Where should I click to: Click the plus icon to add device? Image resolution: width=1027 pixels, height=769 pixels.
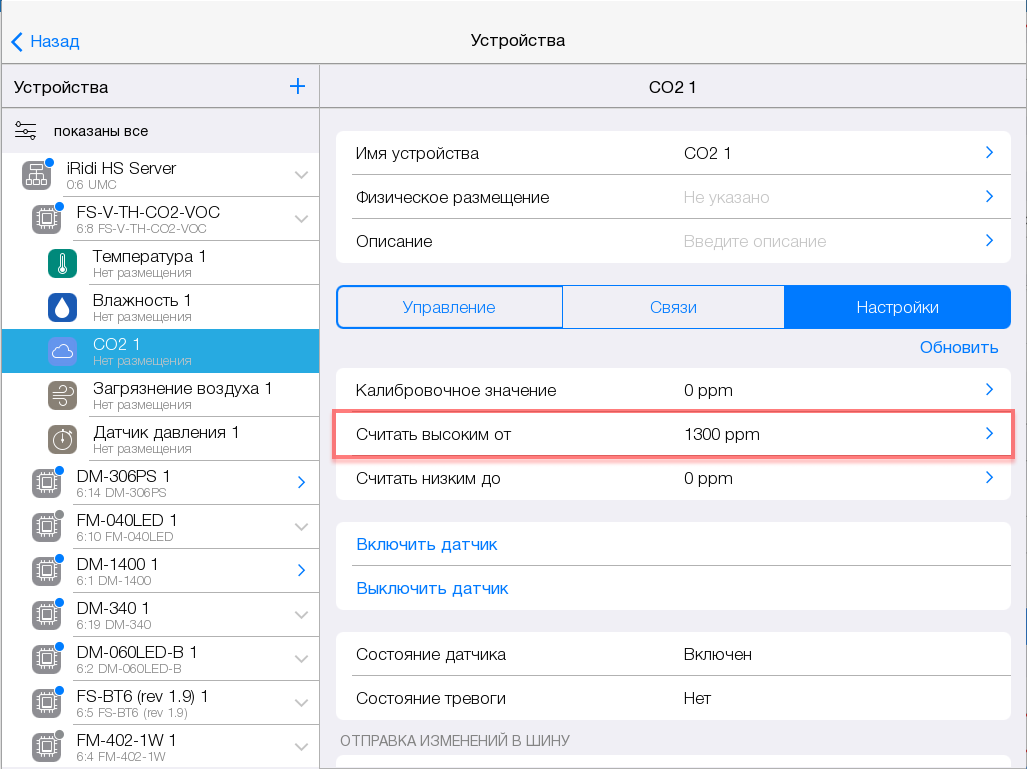point(297,87)
